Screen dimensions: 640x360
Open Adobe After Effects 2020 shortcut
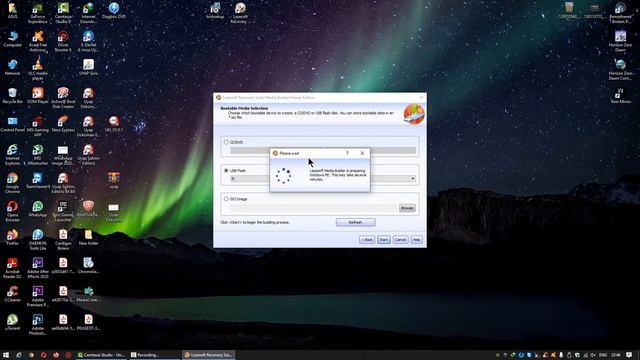[38, 267]
